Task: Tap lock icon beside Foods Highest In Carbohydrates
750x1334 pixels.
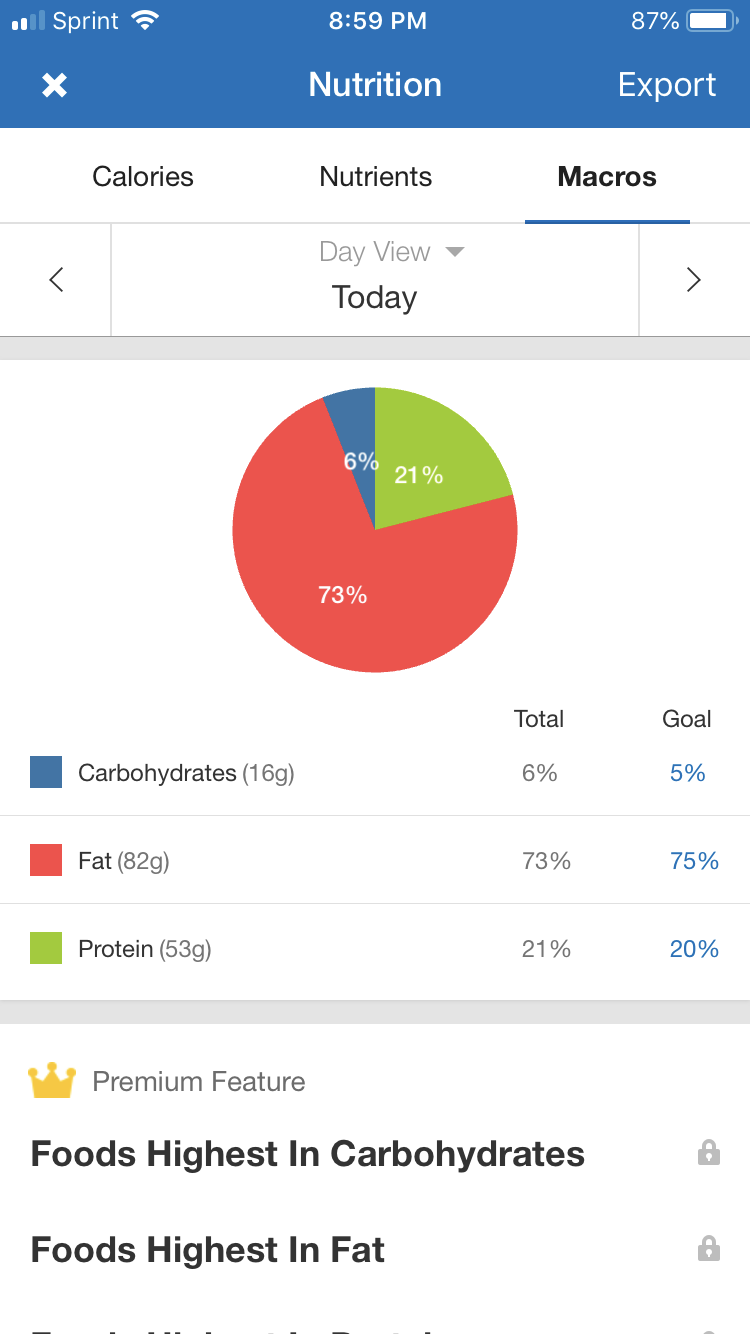Action: click(708, 1152)
